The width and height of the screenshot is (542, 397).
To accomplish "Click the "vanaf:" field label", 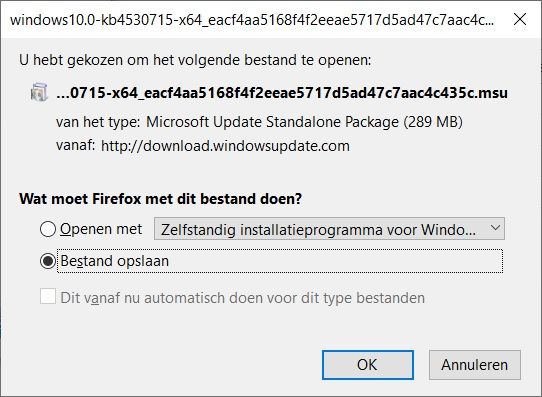I will (75, 145).
